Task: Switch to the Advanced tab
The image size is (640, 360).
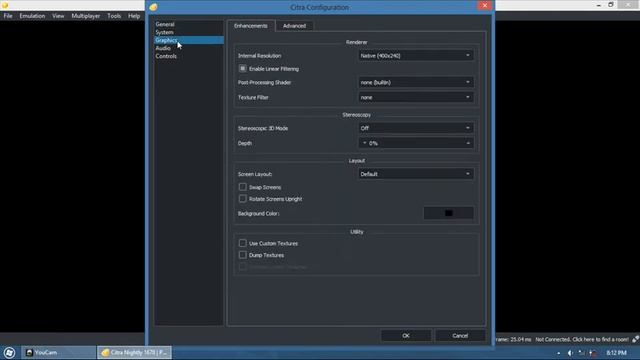Action: [x=294, y=26]
